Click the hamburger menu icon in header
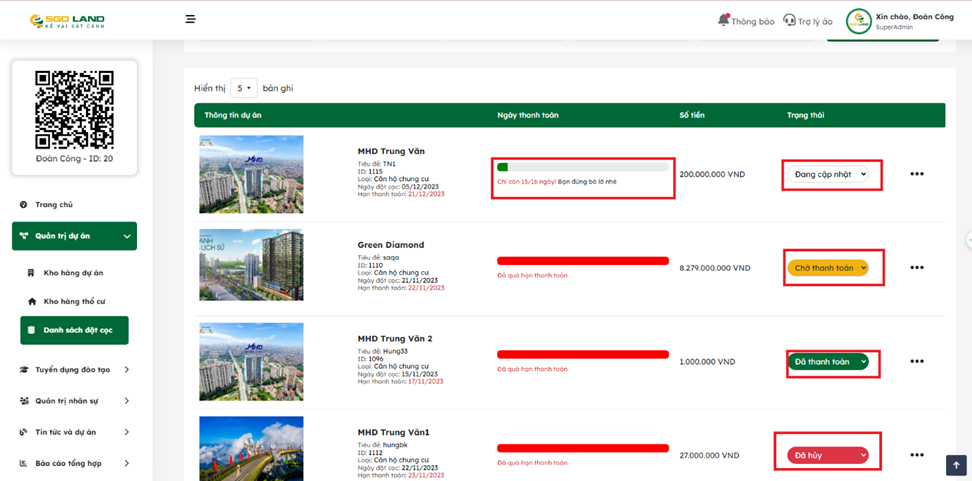Screen dimensions: 972x481 click(190, 19)
